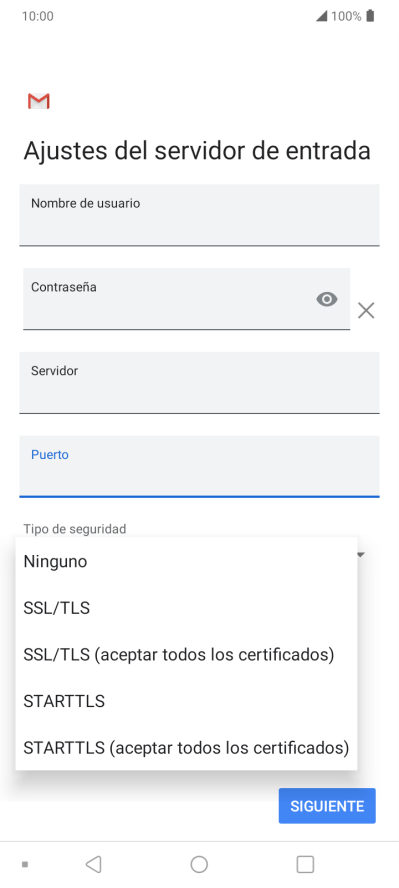
Task: Click the Puerto input field
Action: tap(199, 467)
